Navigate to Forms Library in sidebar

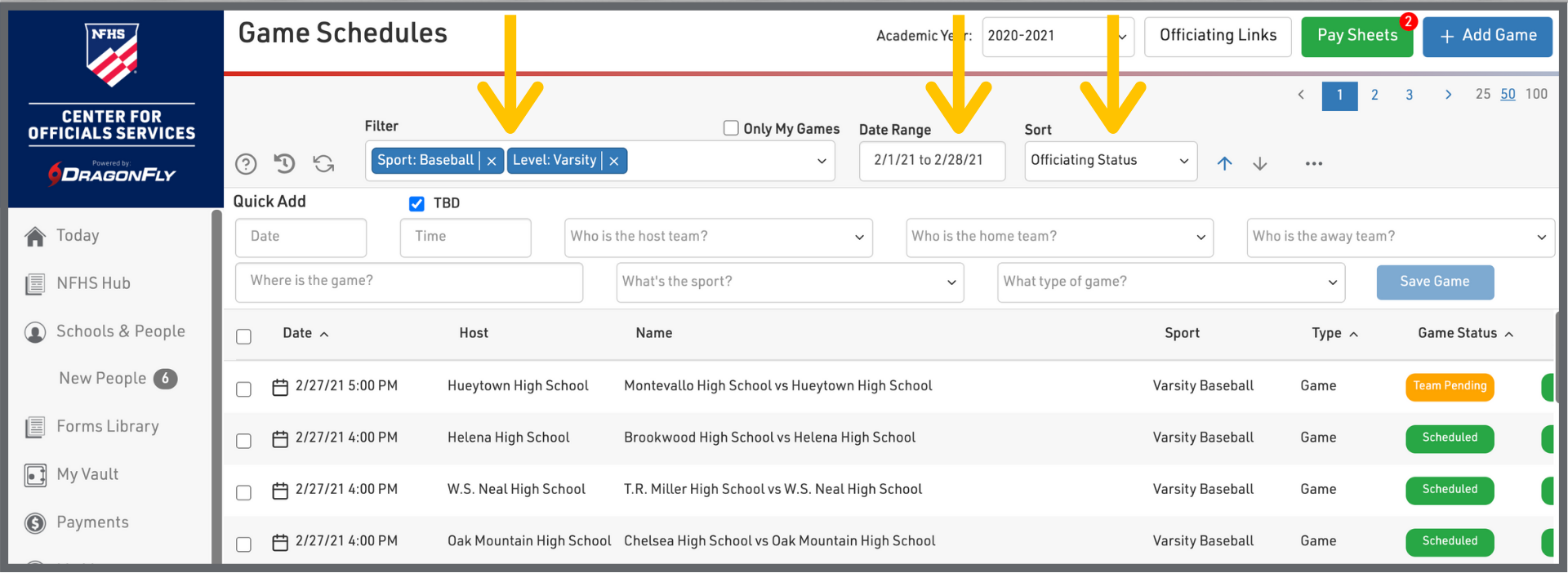(107, 426)
